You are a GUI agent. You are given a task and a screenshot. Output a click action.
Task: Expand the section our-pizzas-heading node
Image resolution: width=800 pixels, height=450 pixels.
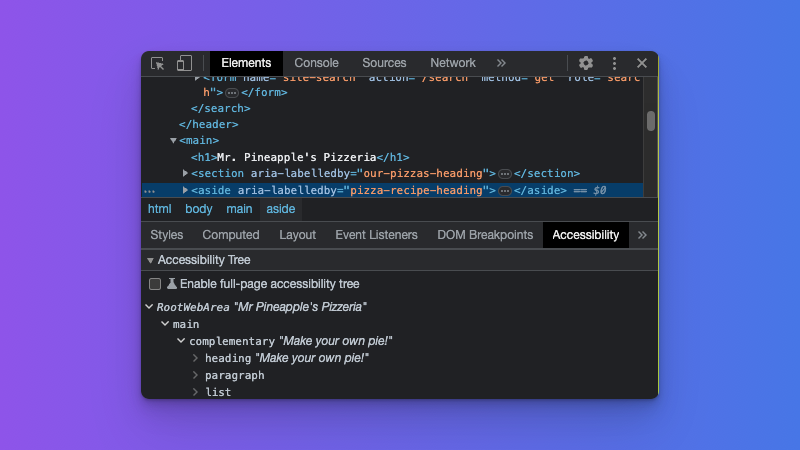[185, 173]
